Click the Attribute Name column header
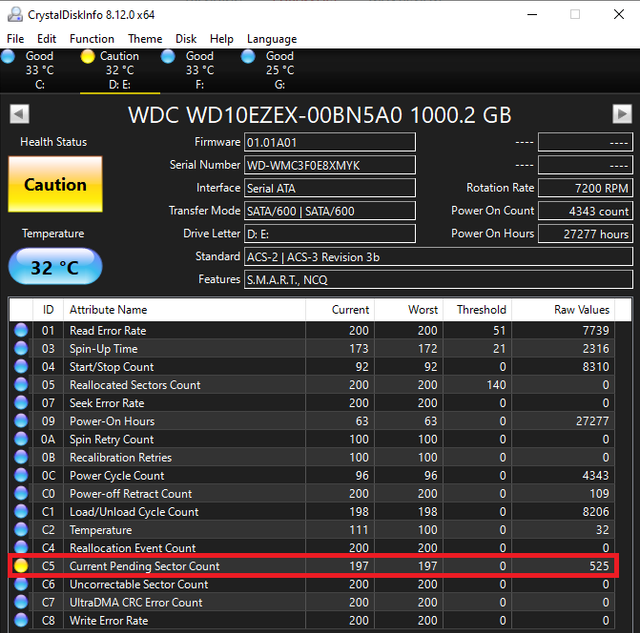The image size is (640, 633). click(x=184, y=310)
